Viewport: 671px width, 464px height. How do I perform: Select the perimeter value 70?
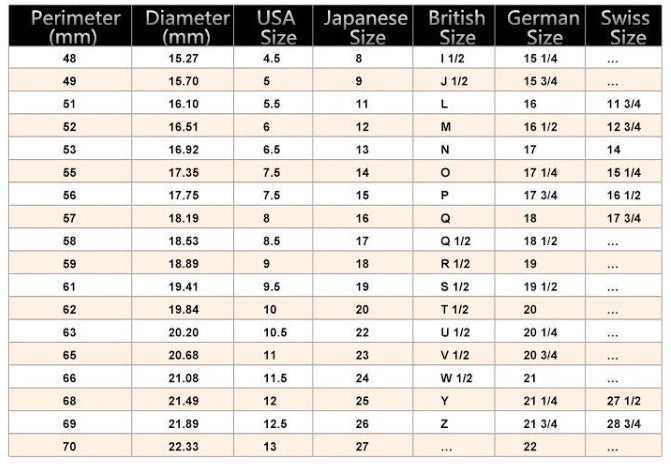(x=70, y=445)
